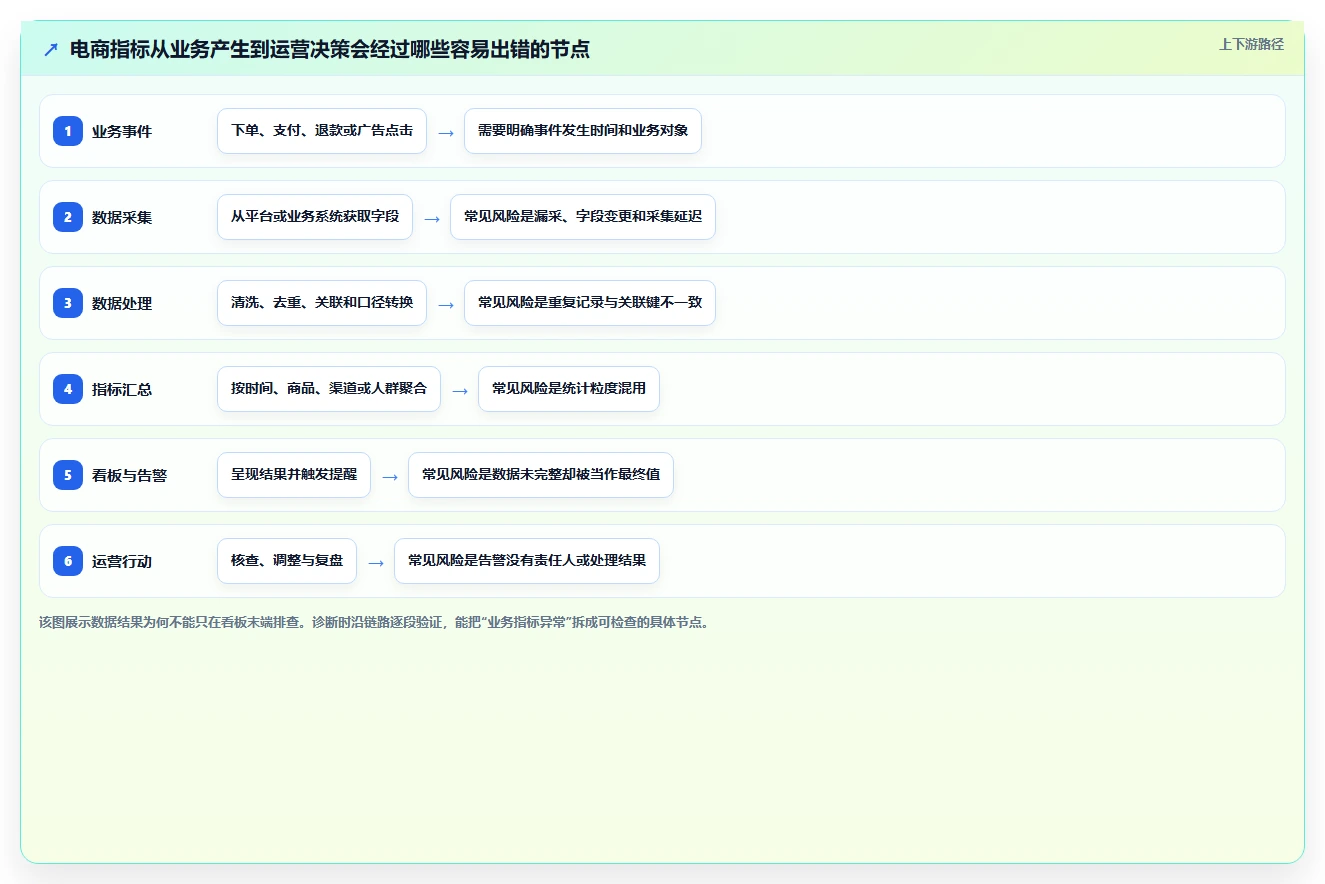This screenshot has height=884, width=1325.
Task: Click the 需要明确事件发生时间和业务对象 box
Action: [x=583, y=131]
